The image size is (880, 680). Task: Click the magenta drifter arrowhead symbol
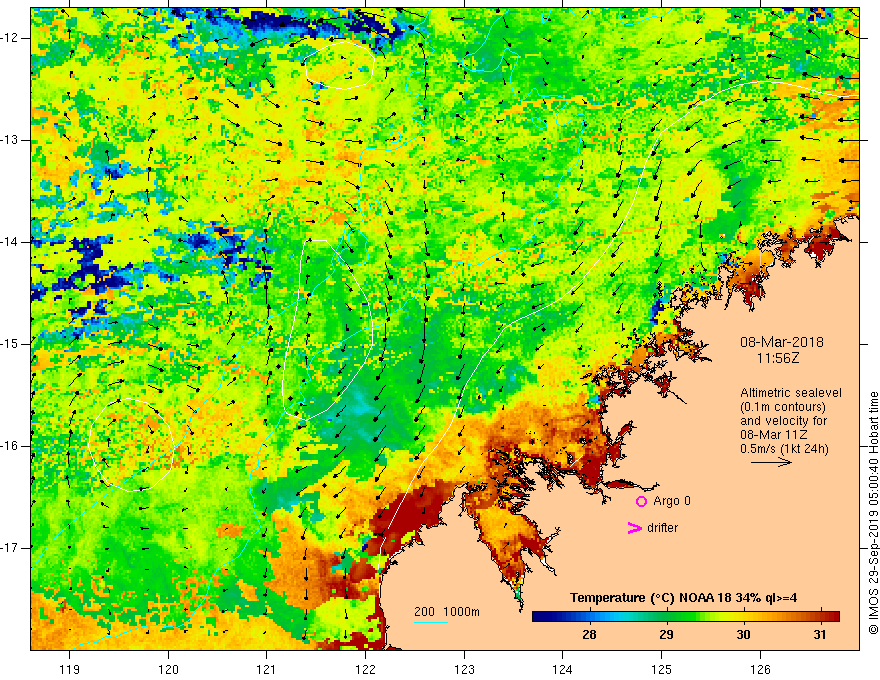click(x=634, y=528)
